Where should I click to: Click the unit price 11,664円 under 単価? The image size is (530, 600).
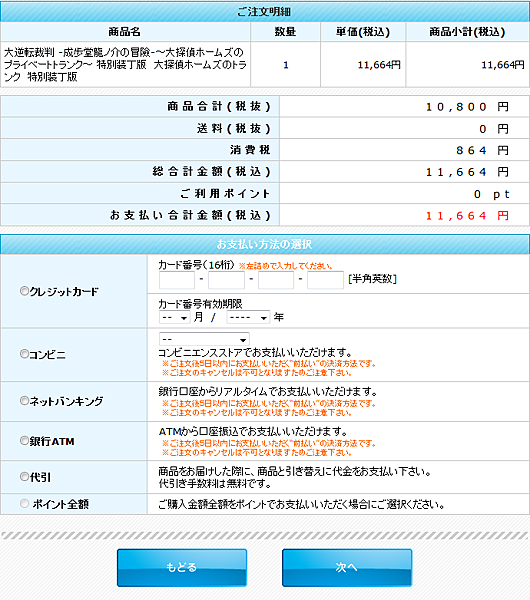[379, 65]
